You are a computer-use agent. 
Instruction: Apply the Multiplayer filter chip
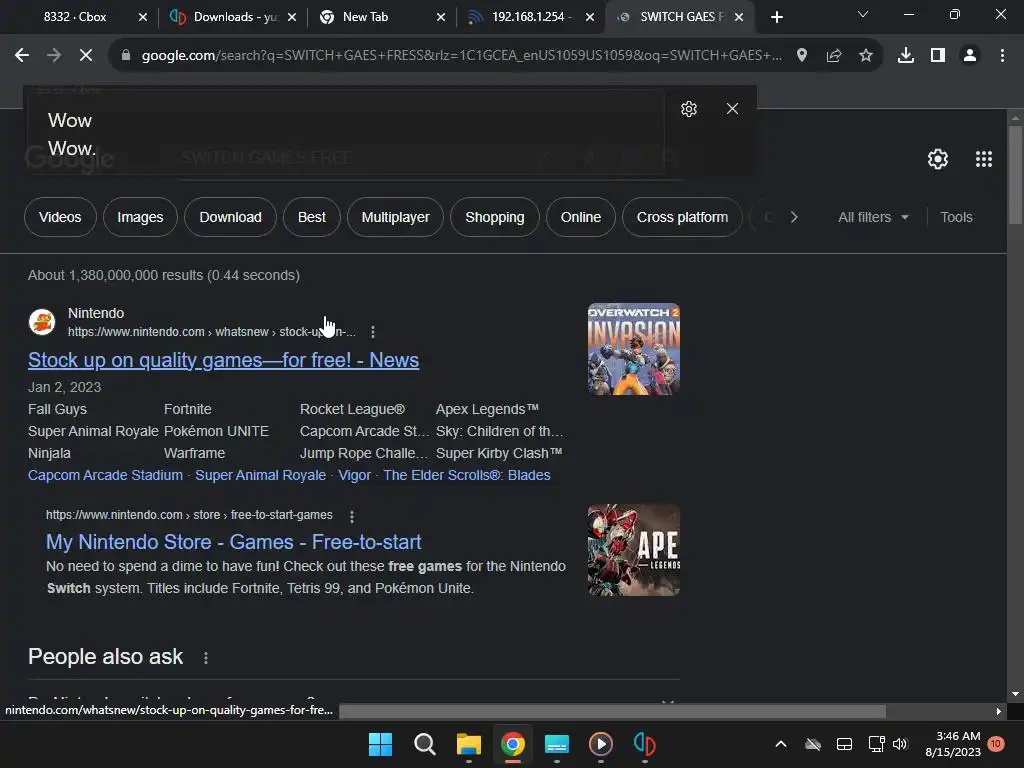pos(395,217)
